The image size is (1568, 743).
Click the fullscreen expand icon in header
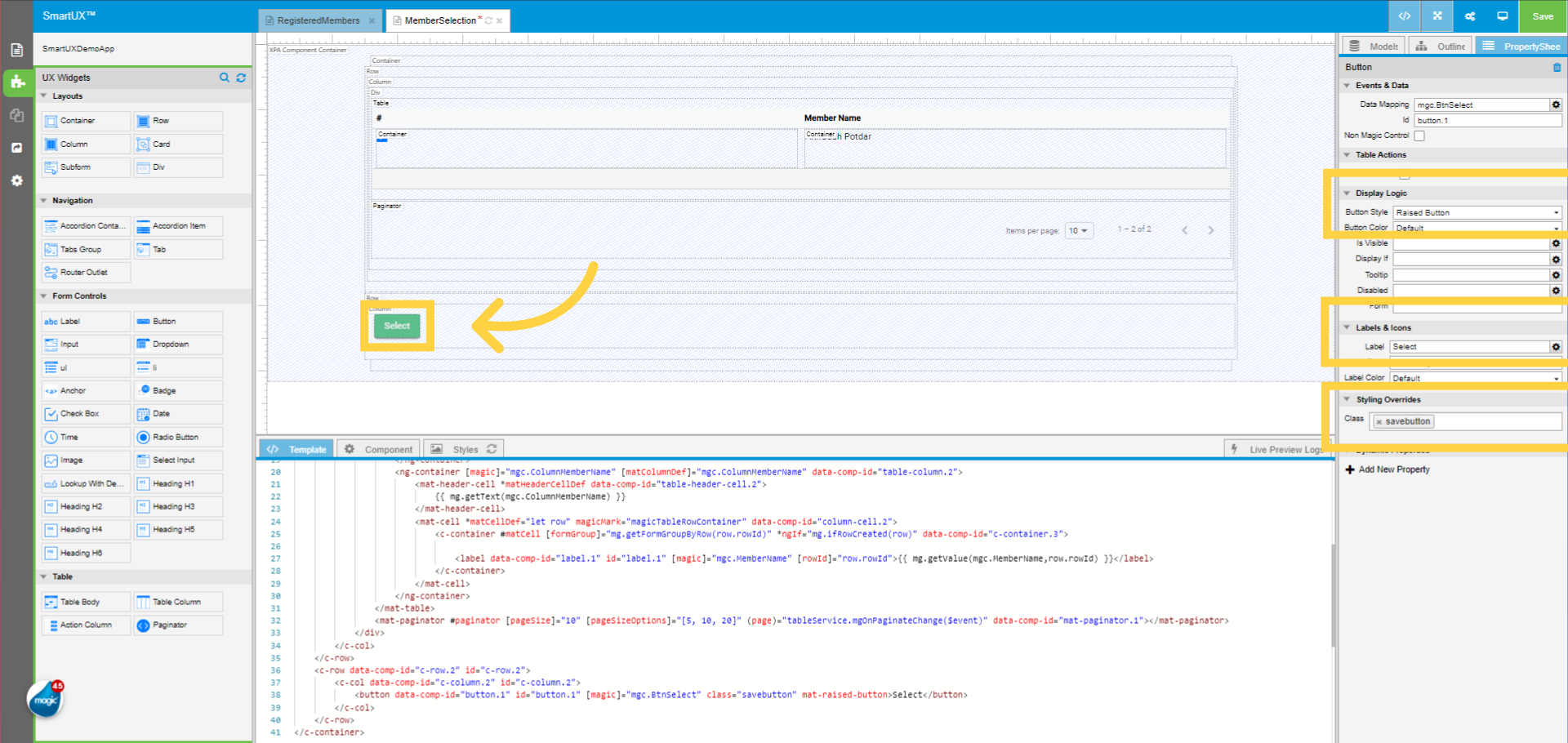1437,16
